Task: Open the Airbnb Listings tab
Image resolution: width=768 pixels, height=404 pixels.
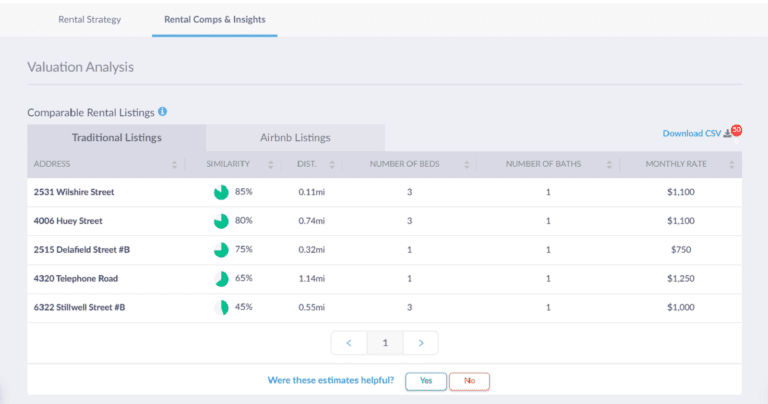Action: tap(295, 138)
